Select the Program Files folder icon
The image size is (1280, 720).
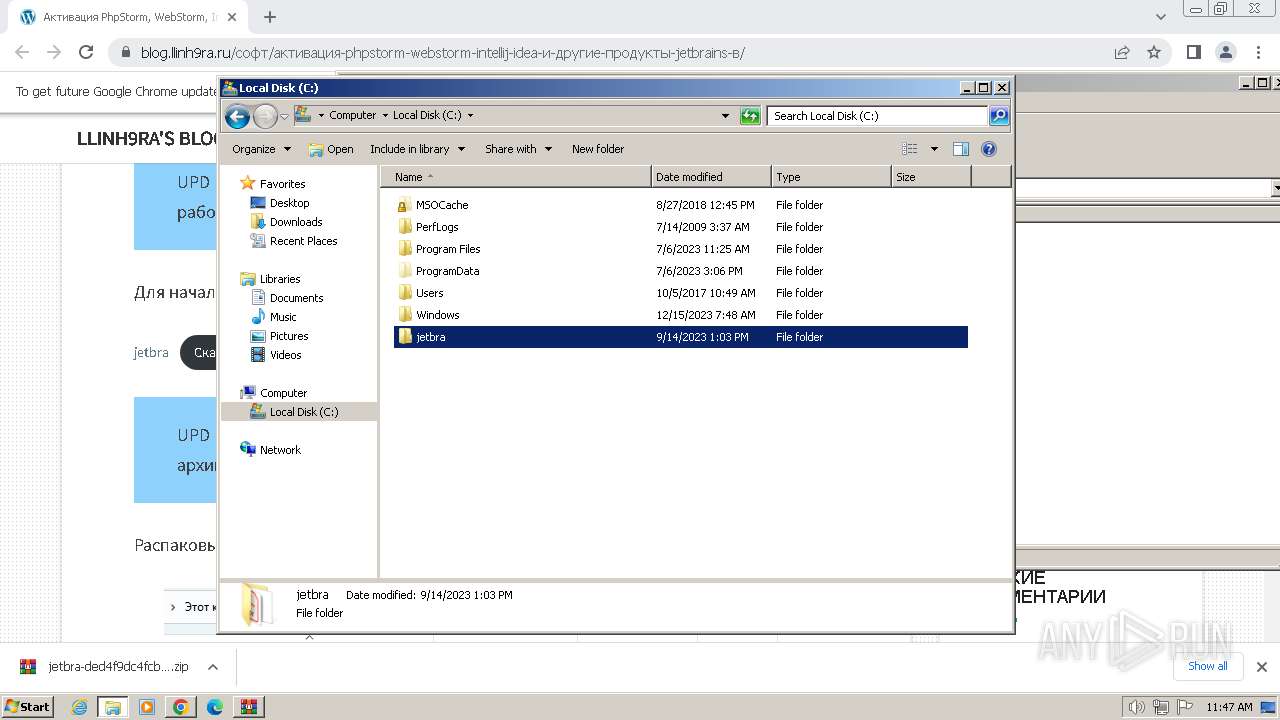pyautogui.click(x=404, y=249)
